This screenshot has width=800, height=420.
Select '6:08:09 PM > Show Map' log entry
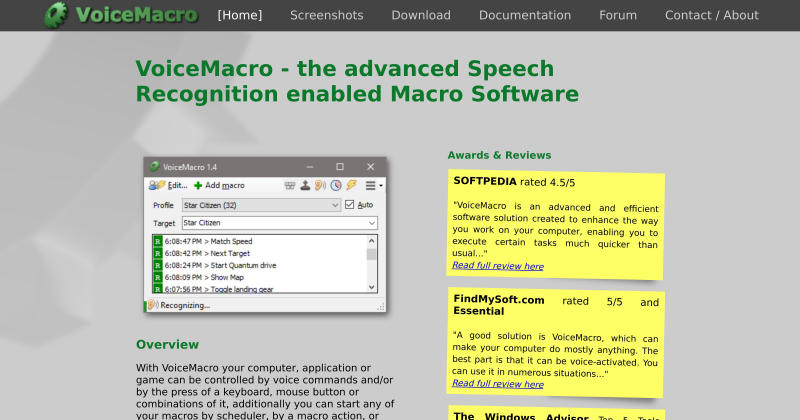point(204,278)
